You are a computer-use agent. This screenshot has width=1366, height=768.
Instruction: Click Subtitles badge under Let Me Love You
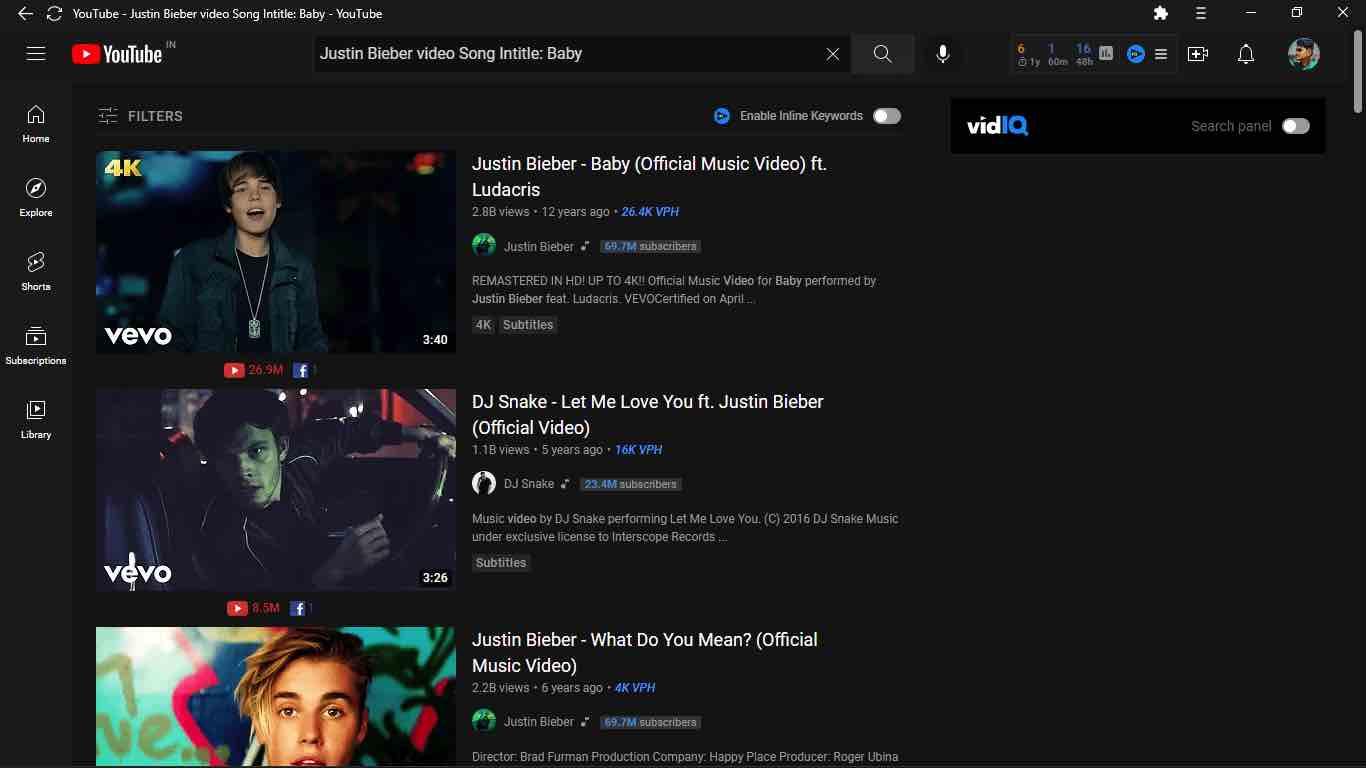(501, 563)
